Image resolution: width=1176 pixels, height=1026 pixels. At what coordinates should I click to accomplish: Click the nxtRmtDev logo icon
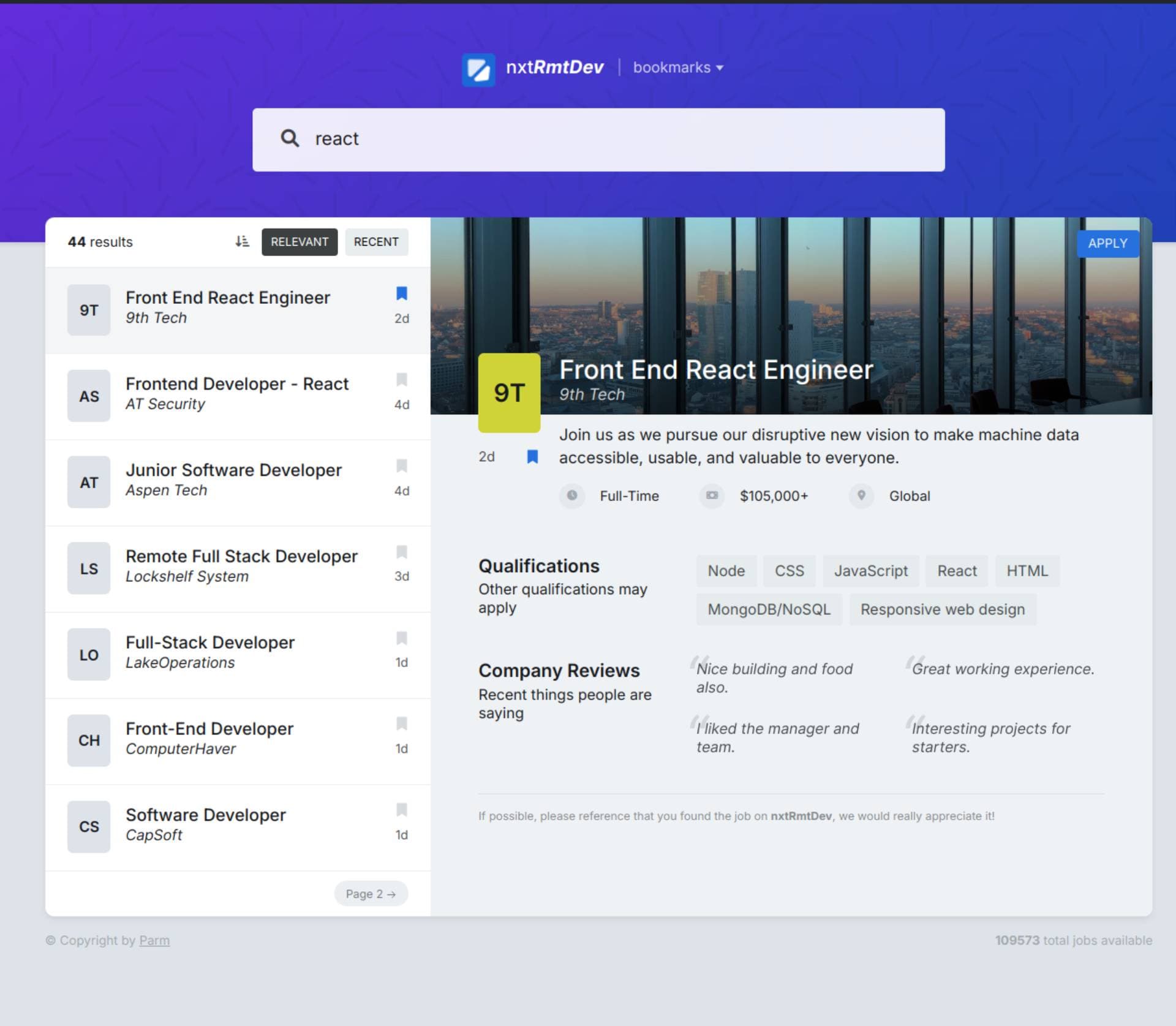point(478,70)
